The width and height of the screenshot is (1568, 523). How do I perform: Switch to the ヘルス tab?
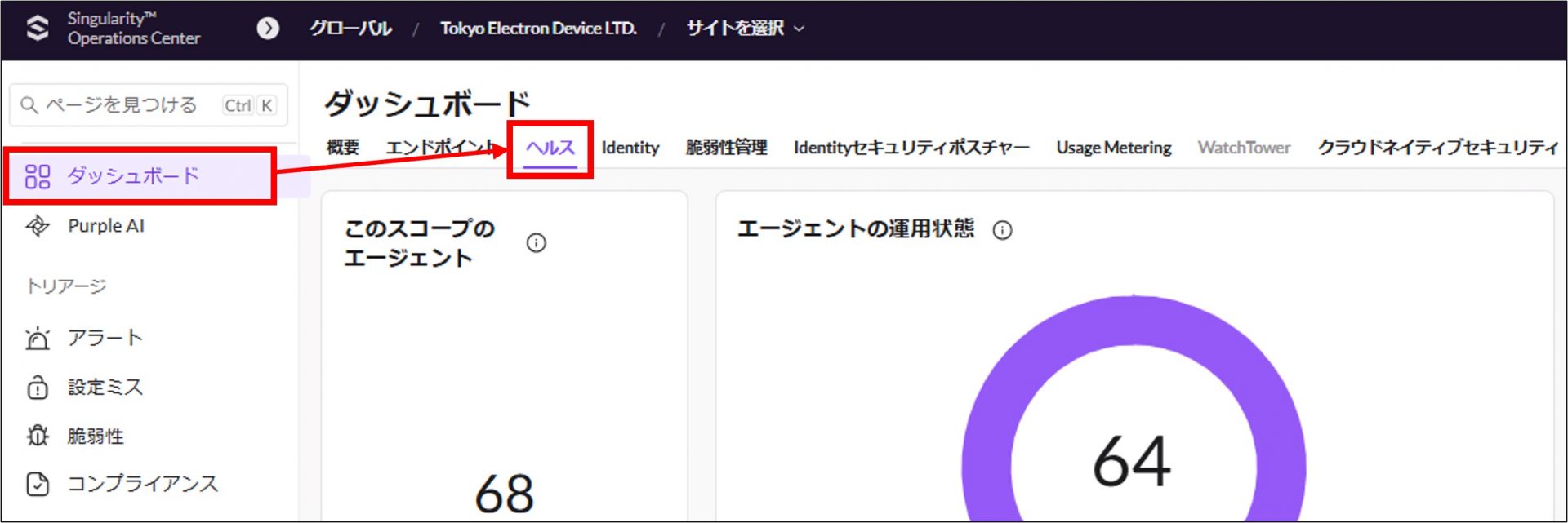click(x=550, y=148)
